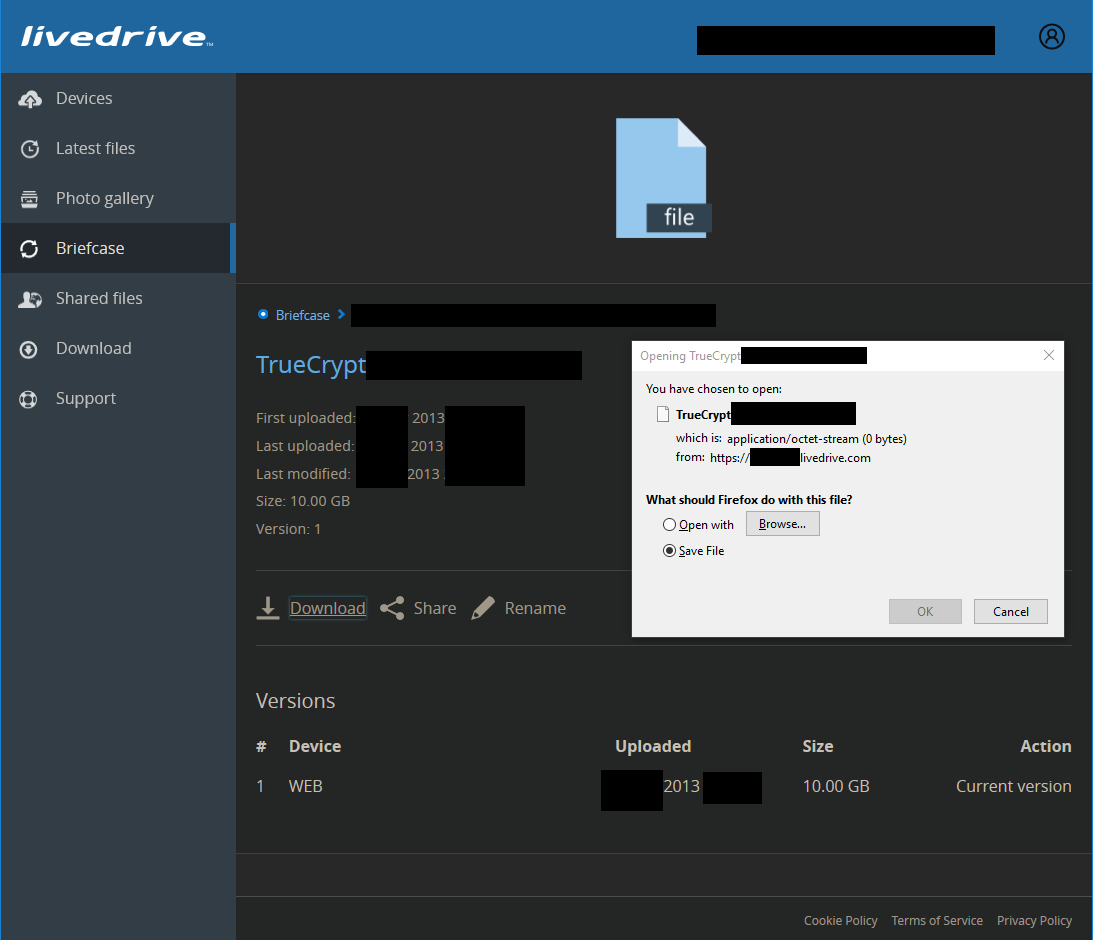Image resolution: width=1093 pixels, height=940 pixels.
Task: Open Latest files in the sidebar
Action: point(118,148)
